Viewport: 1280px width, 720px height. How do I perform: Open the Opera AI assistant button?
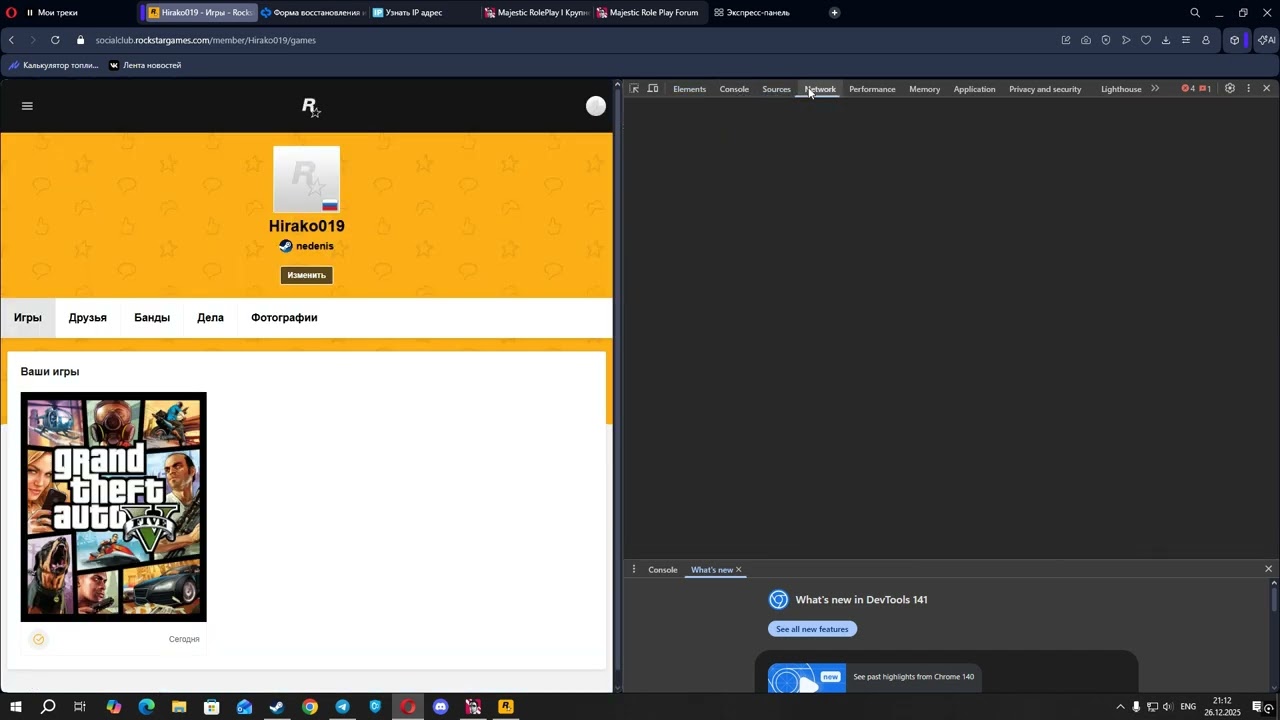pos(1266,40)
